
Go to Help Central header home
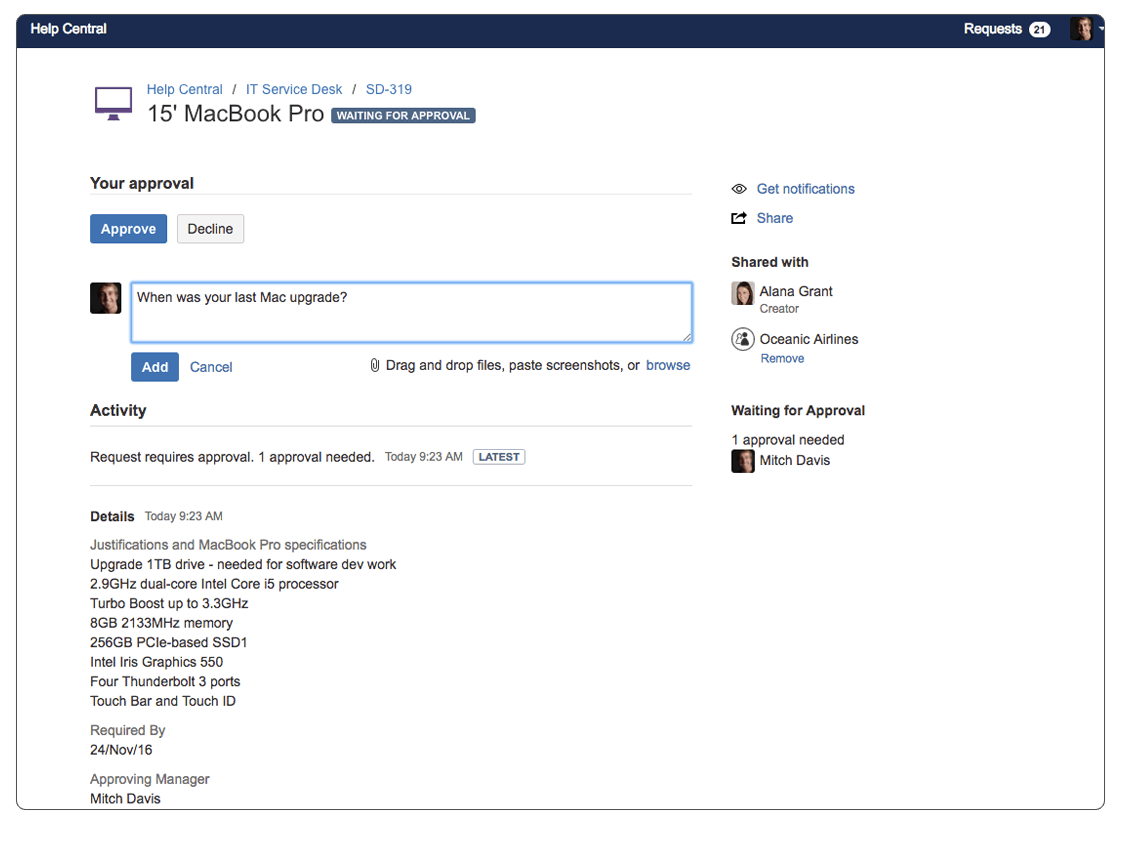point(68,29)
